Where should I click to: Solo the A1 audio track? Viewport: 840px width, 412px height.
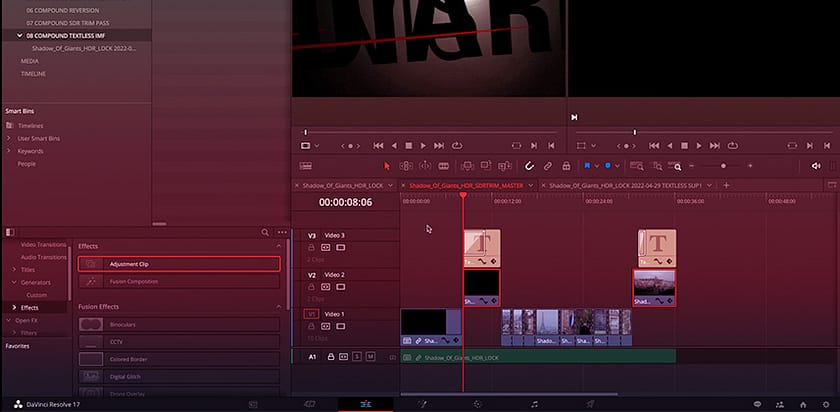[x=357, y=356]
